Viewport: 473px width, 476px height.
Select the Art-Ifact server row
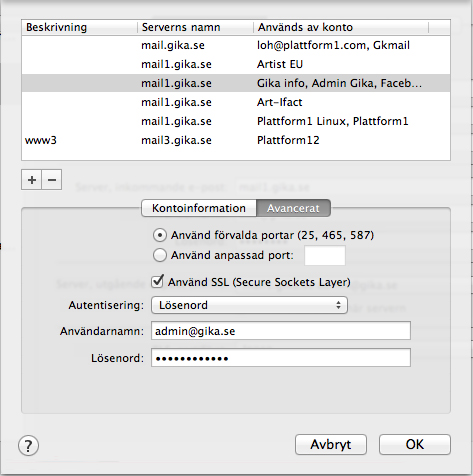click(x=236, y=102)
